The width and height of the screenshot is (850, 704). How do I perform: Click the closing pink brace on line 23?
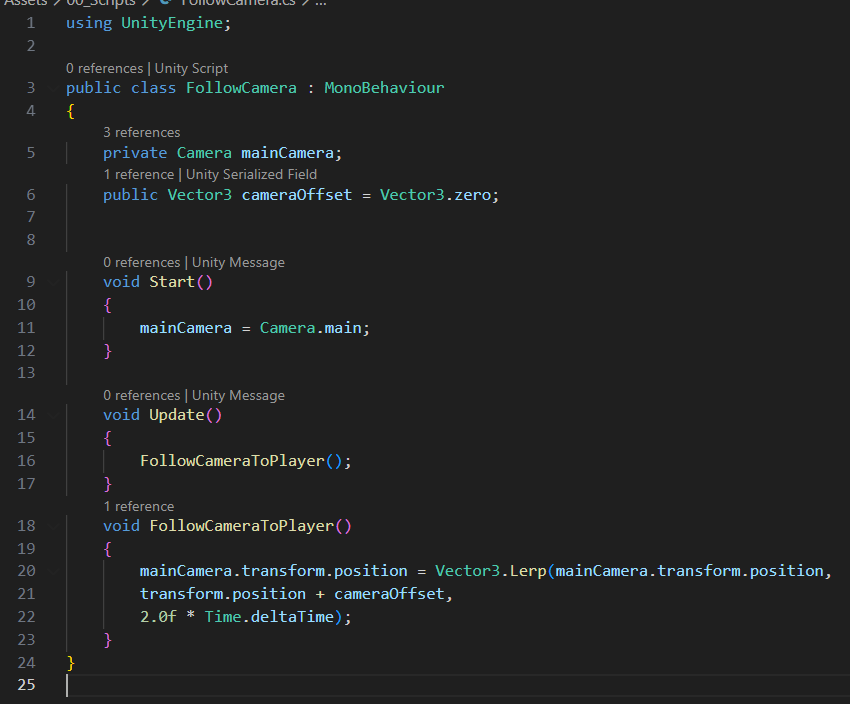point(107,640)
